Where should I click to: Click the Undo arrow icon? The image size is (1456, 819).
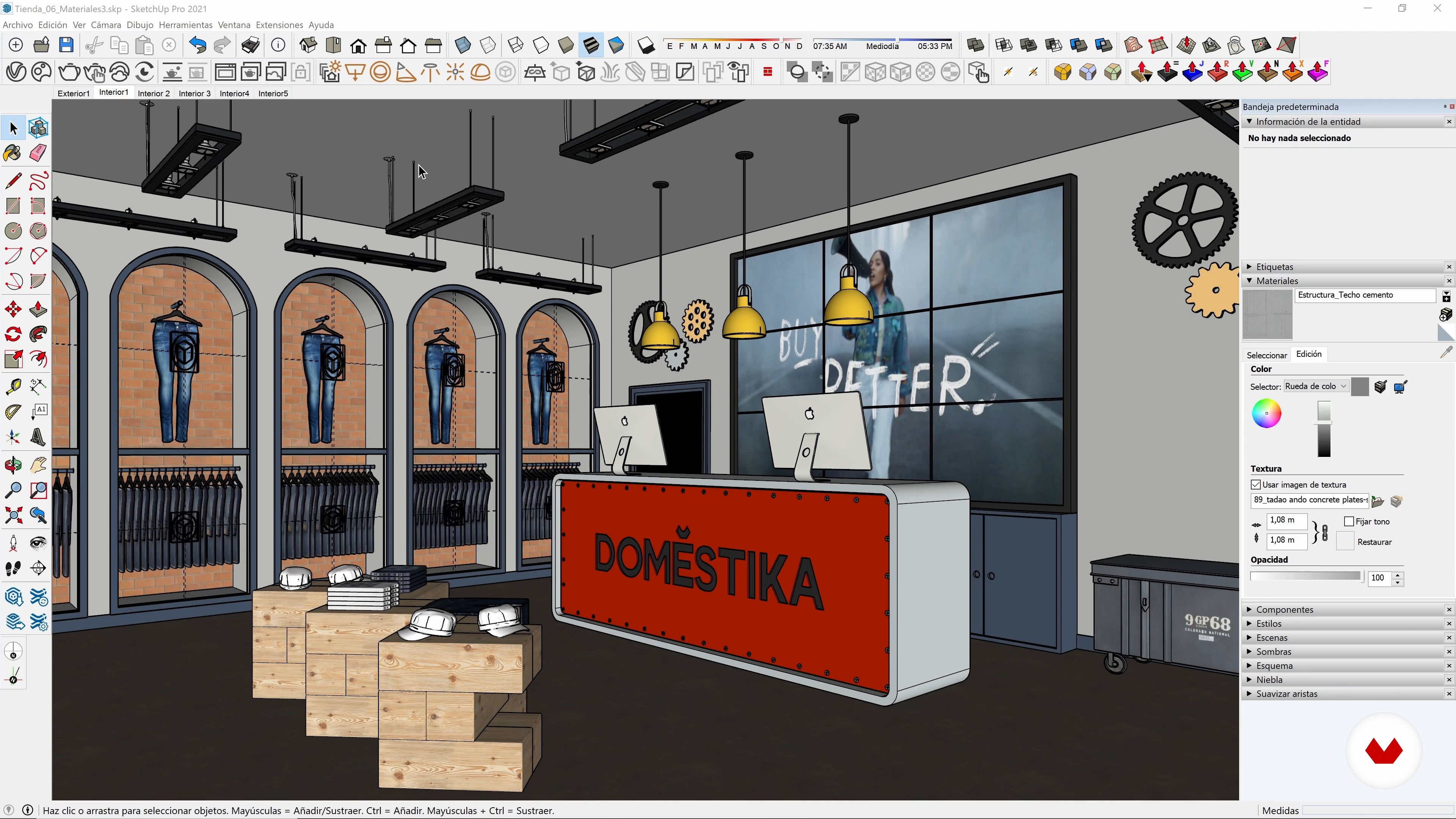coord(197,45)
